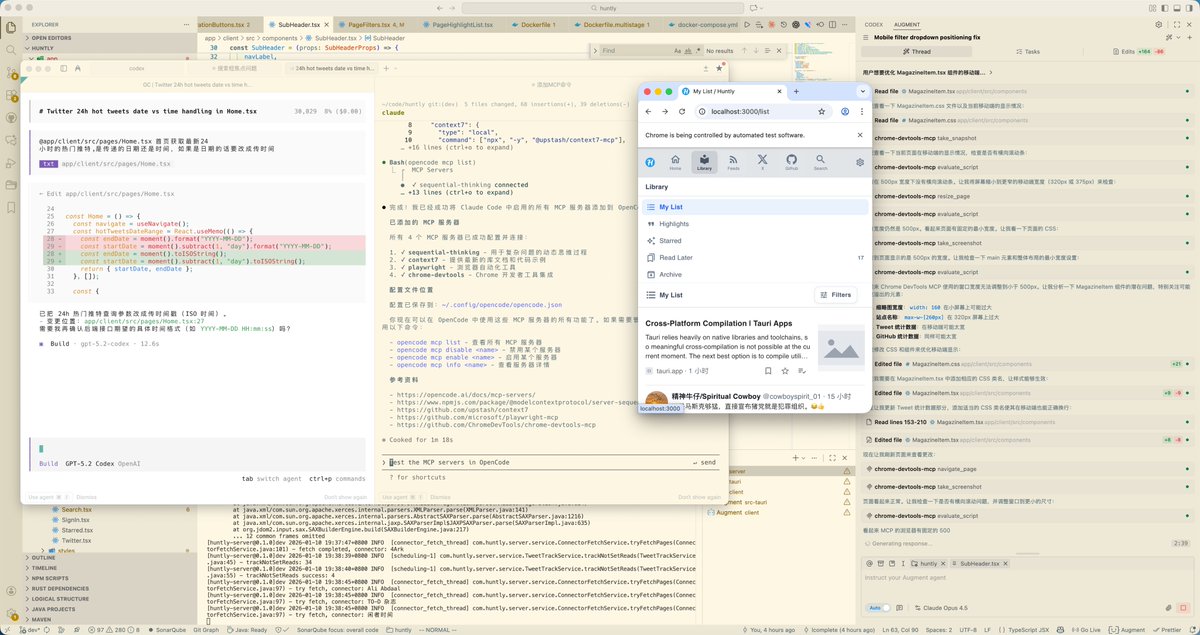The width and height of the screenshot is (1200, 635).
Task: Select Starred in Huntly Library
Action: click(755, 241)
